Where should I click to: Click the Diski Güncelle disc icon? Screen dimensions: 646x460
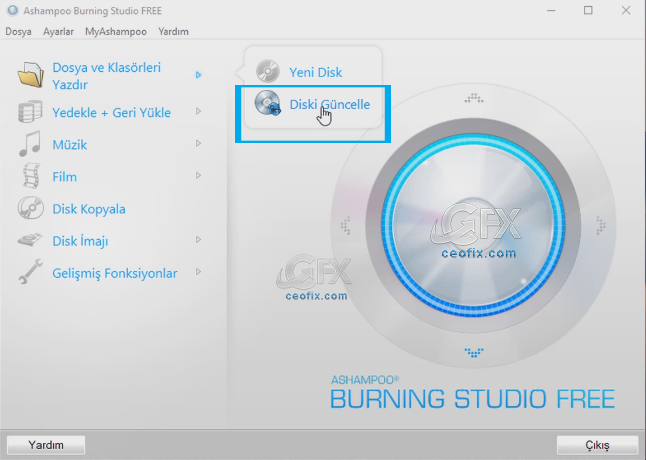268,103
